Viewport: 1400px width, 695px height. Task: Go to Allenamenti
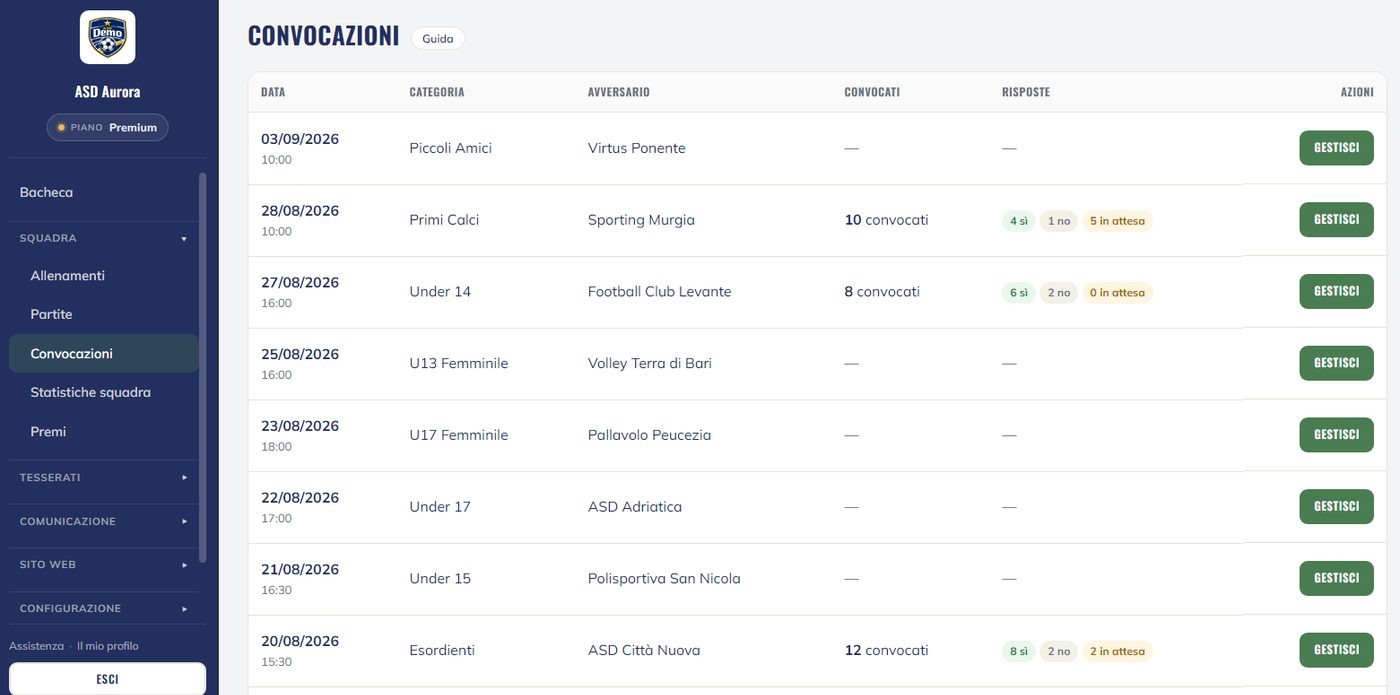(x=103, y=275)
